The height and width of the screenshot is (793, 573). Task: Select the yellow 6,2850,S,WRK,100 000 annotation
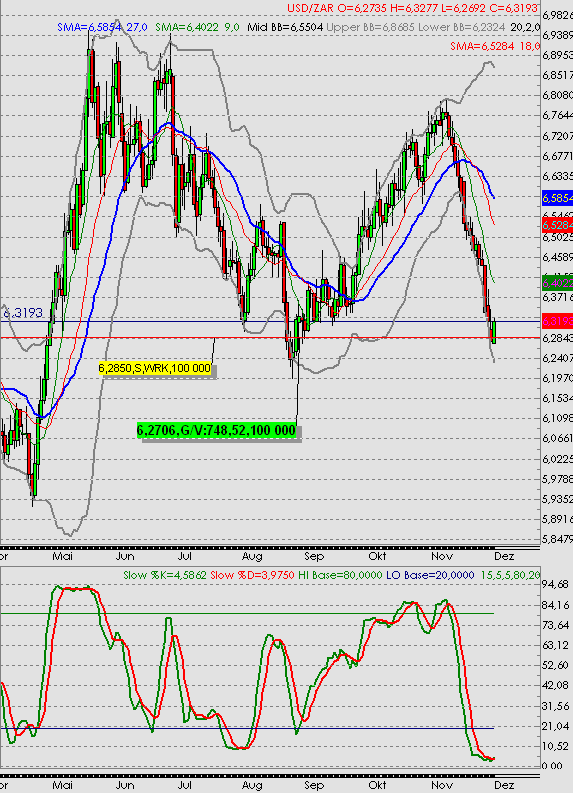tap(155, 368)
